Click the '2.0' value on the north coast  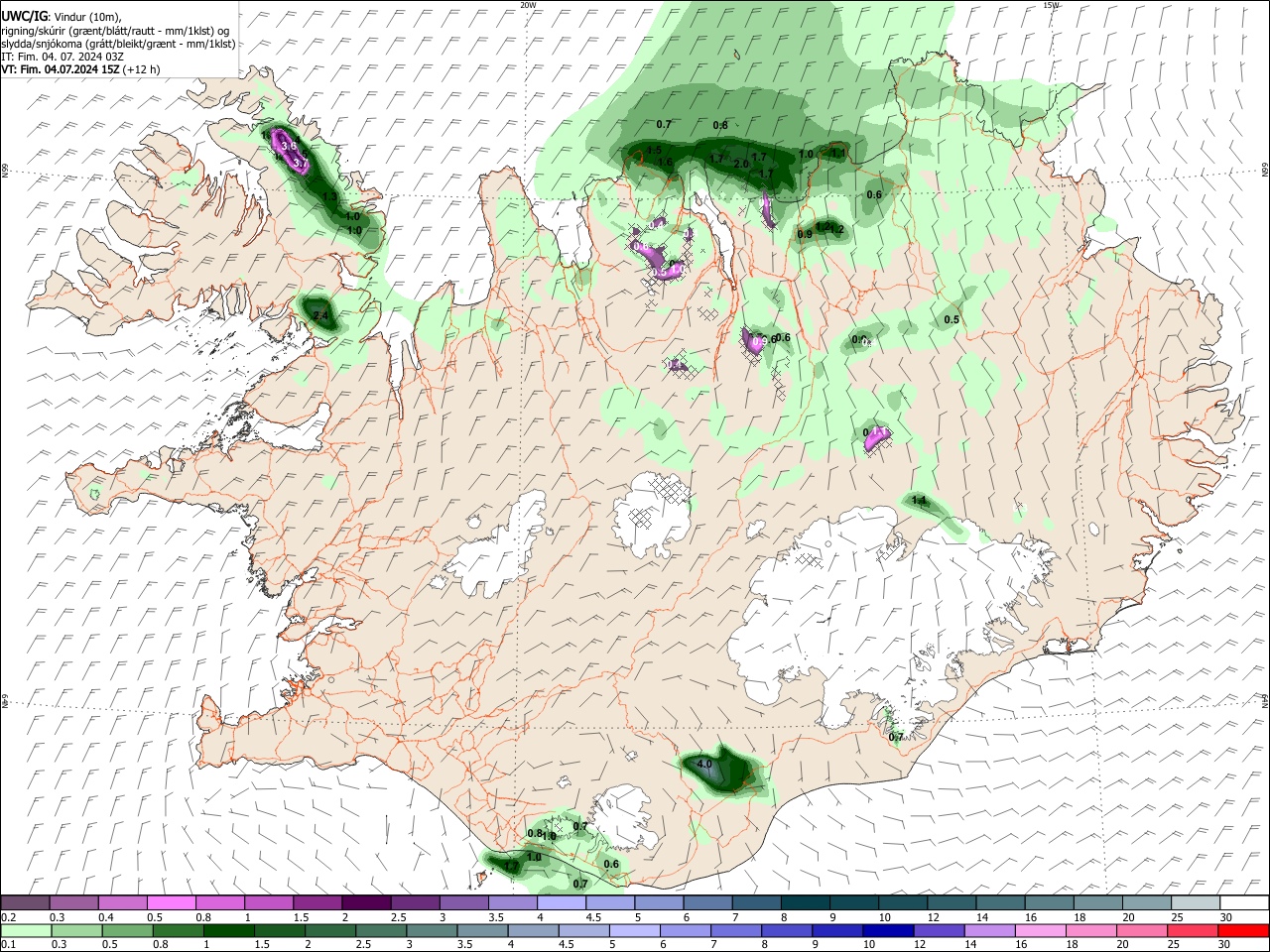click(741, 164)
